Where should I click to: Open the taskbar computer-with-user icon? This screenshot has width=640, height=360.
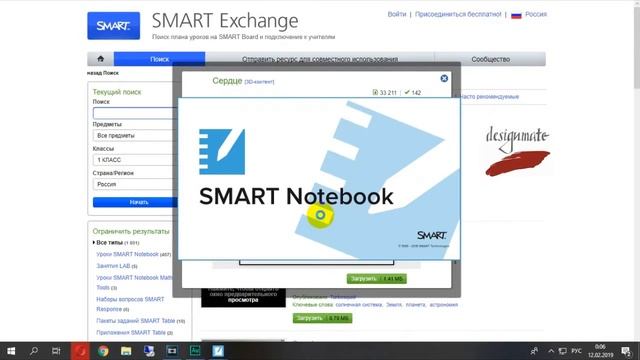(149, 351)
